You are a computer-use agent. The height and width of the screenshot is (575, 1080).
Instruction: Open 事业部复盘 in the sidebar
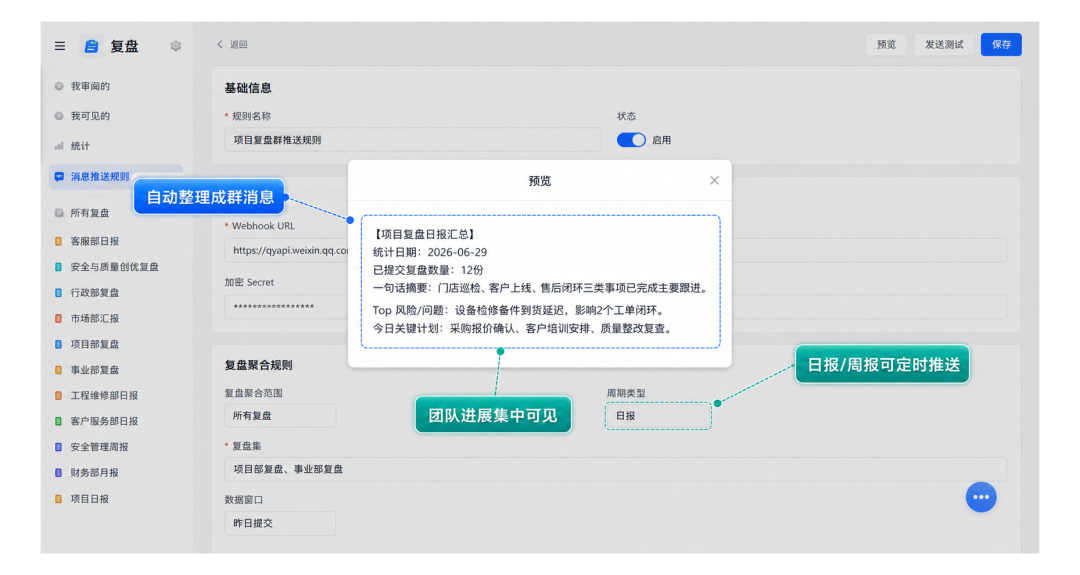[x=94, y=370]
